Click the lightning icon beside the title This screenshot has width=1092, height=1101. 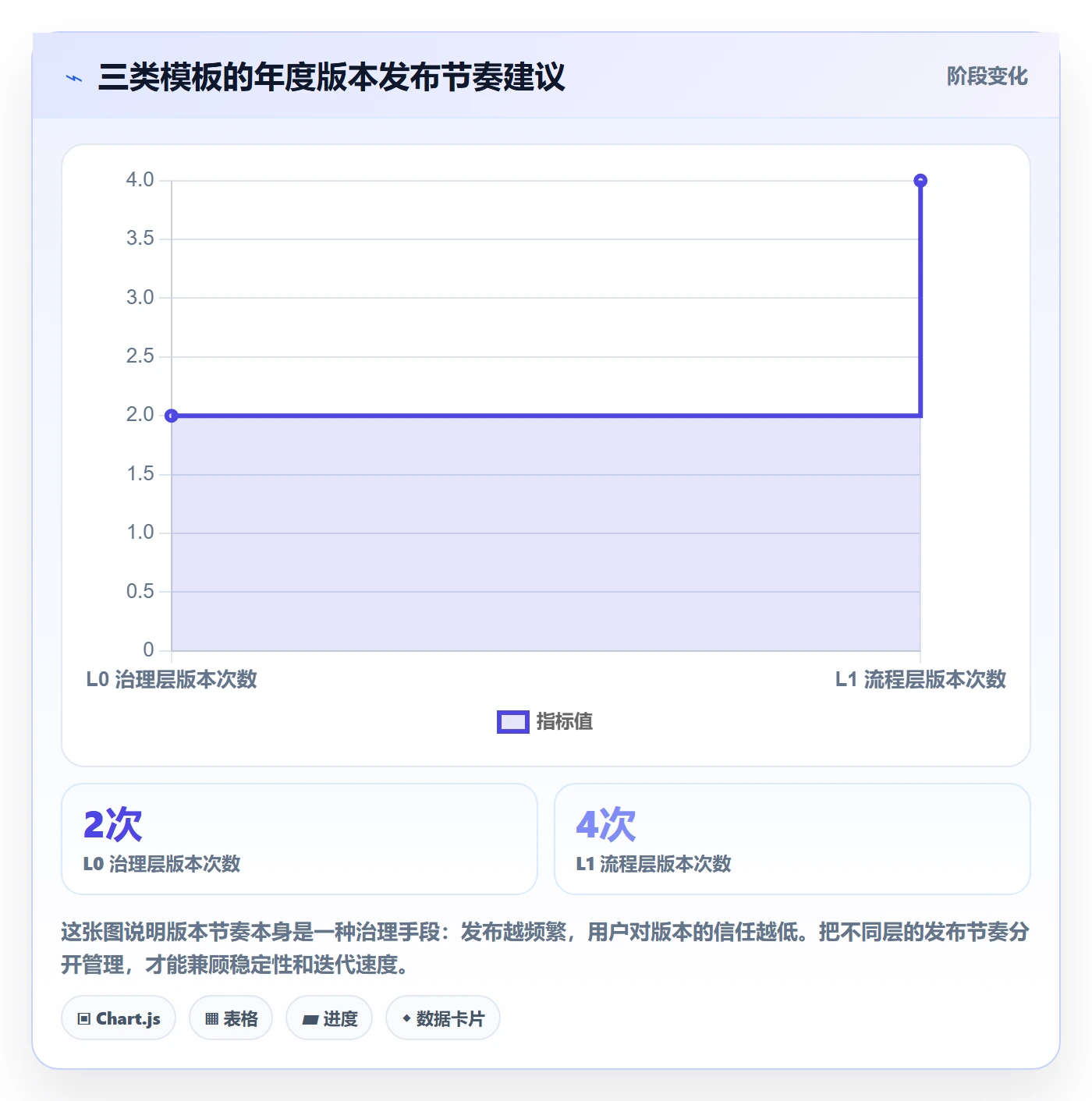pyautogui.click(x=74, y=78)
